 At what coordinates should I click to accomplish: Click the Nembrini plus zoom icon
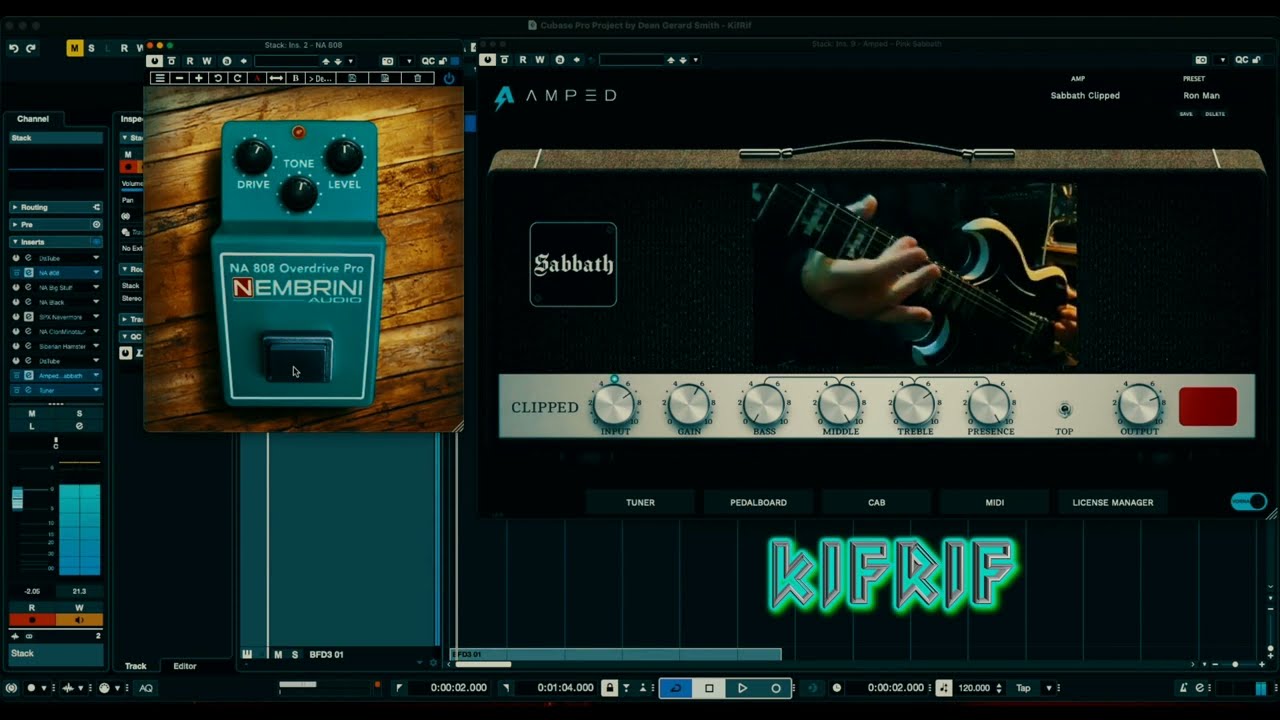pyautogui.click(x=198, y=78)
